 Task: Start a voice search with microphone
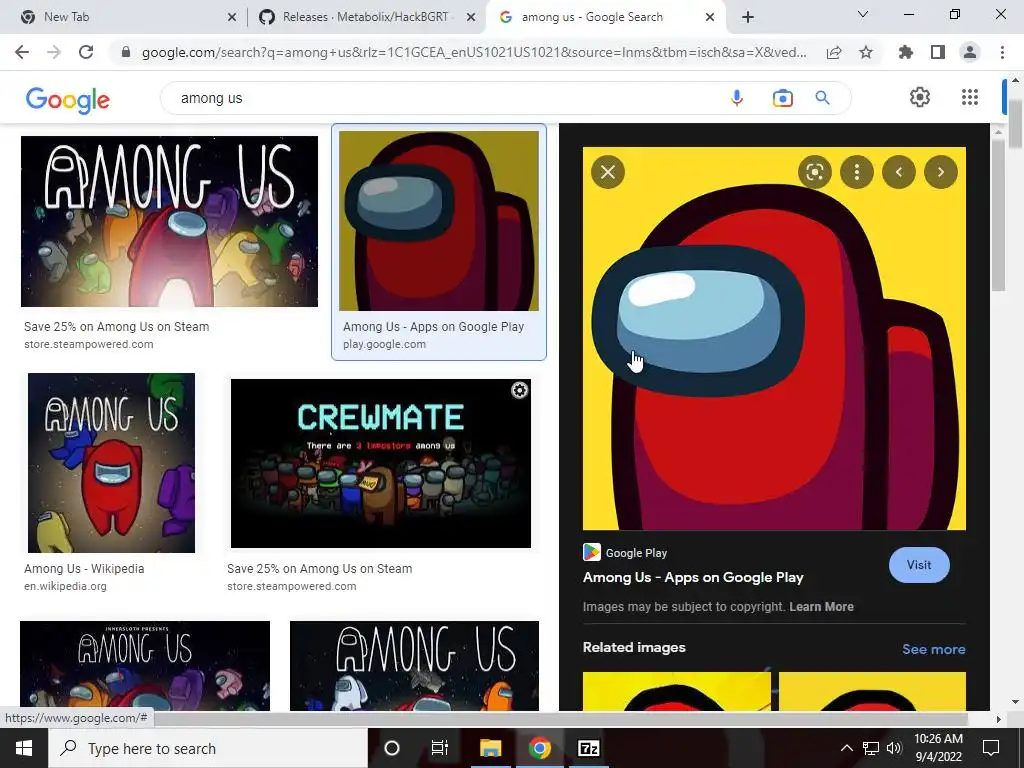click(x=737, y=98)
